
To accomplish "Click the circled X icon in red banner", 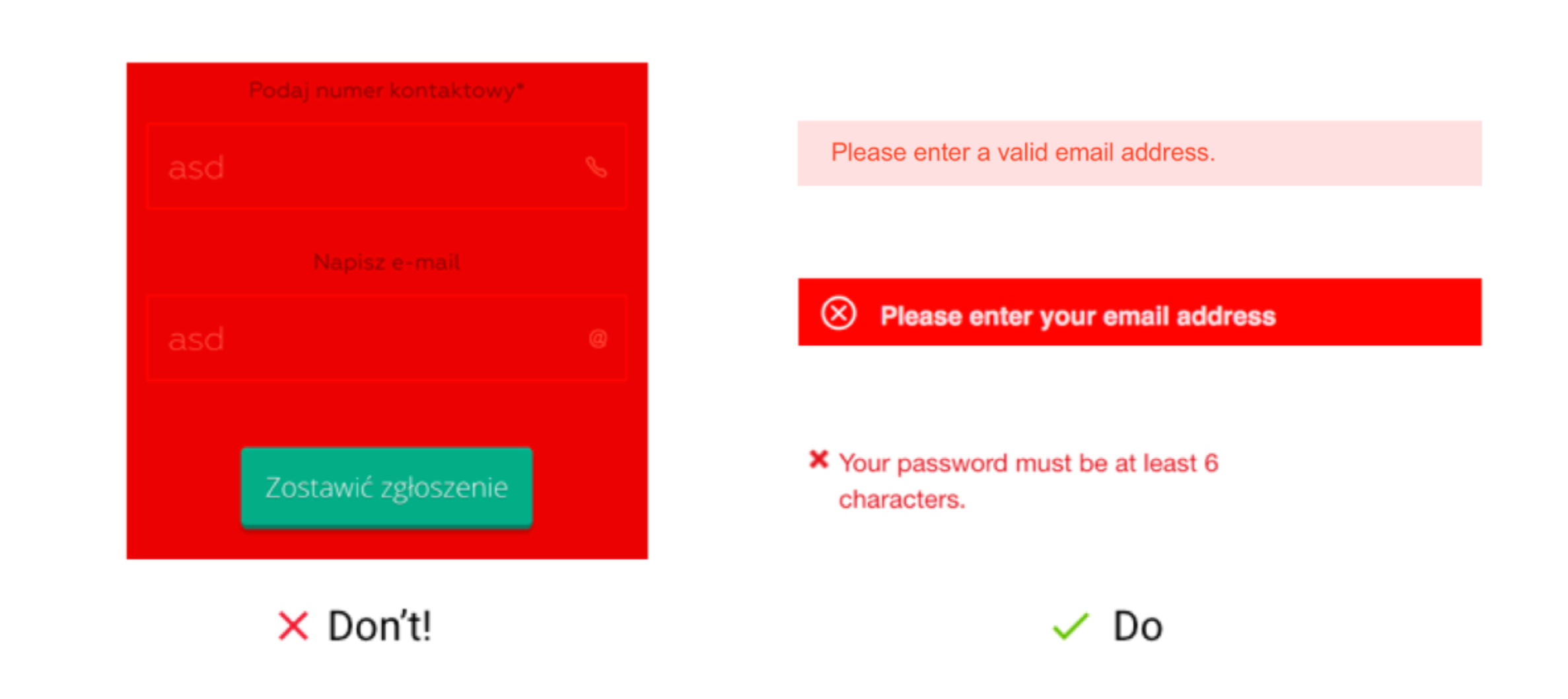I will pos(838,313).
